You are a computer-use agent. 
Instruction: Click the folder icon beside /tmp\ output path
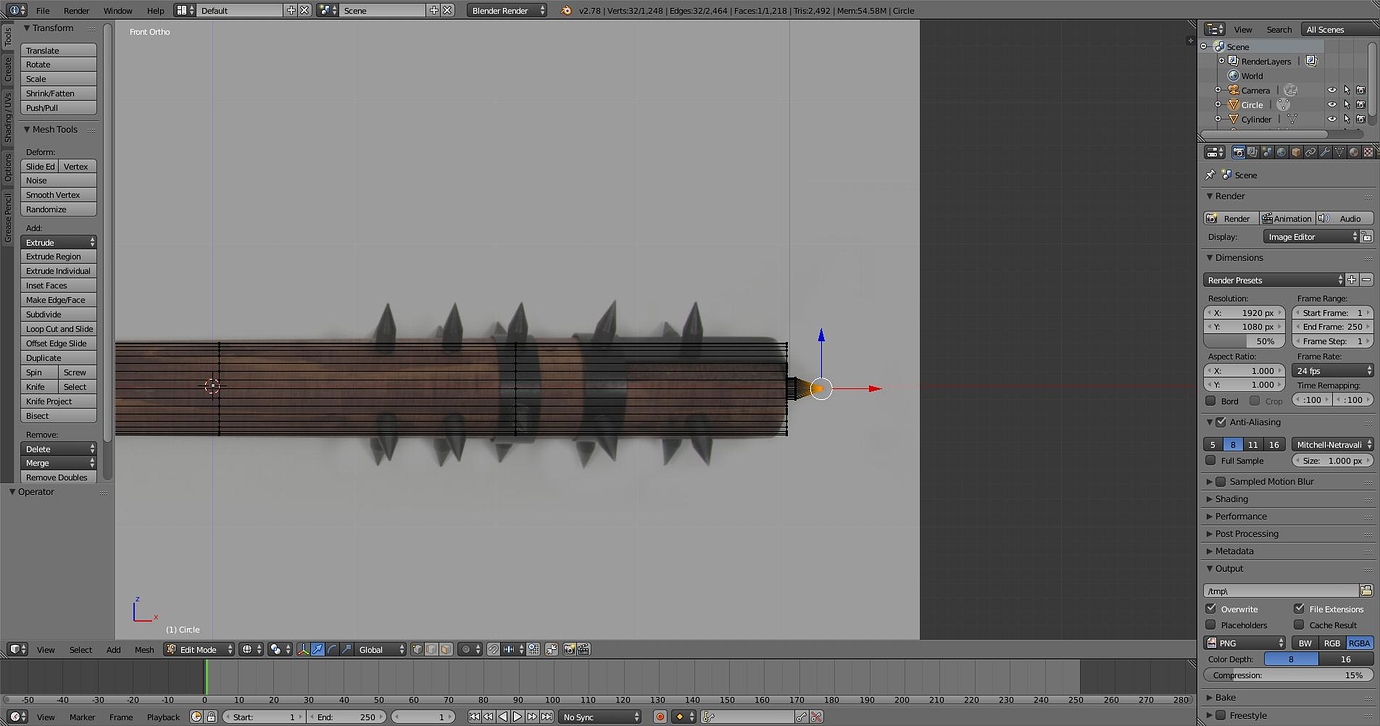1366,591
